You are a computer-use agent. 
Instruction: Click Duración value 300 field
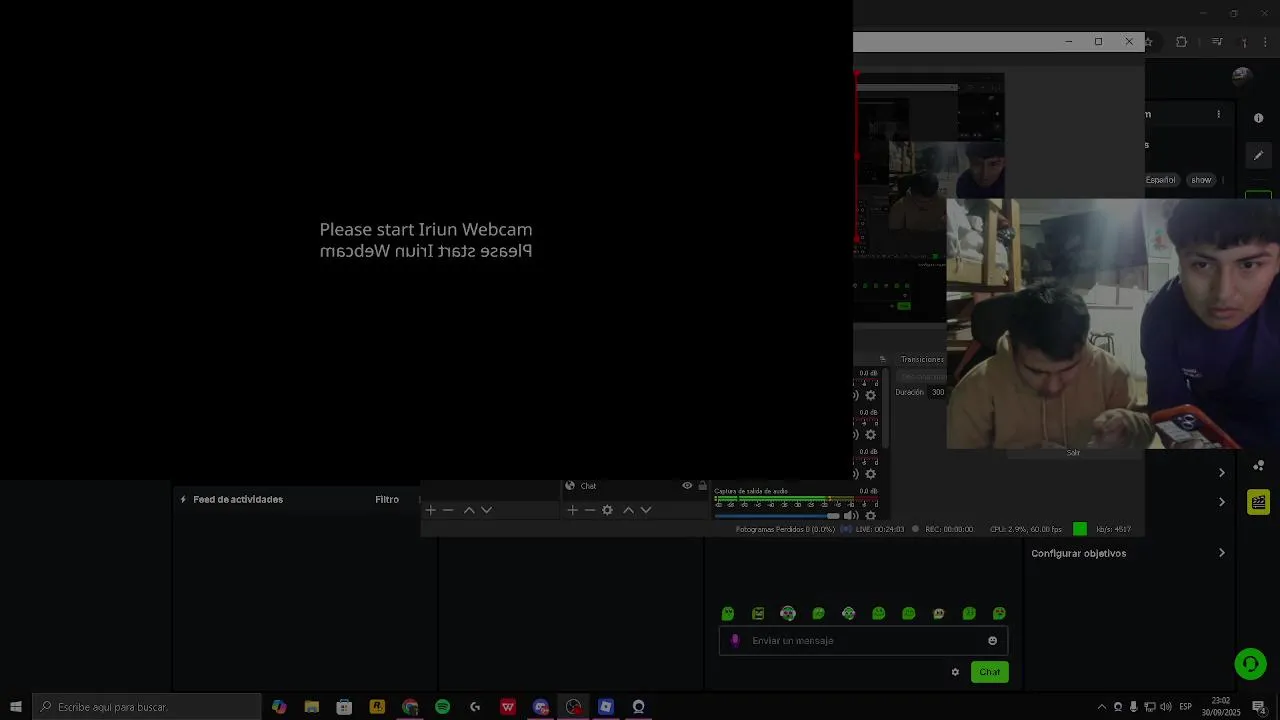coord(937,392)
